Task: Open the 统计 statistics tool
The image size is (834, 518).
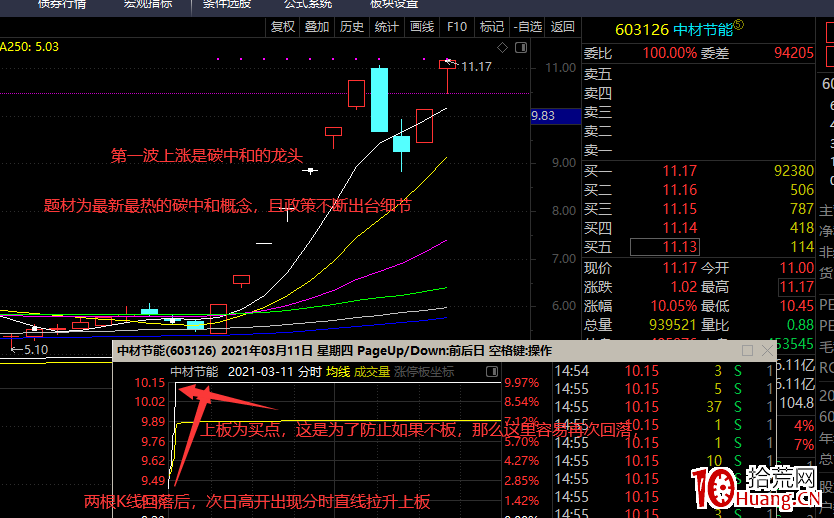Action: (x=386, y=27)
